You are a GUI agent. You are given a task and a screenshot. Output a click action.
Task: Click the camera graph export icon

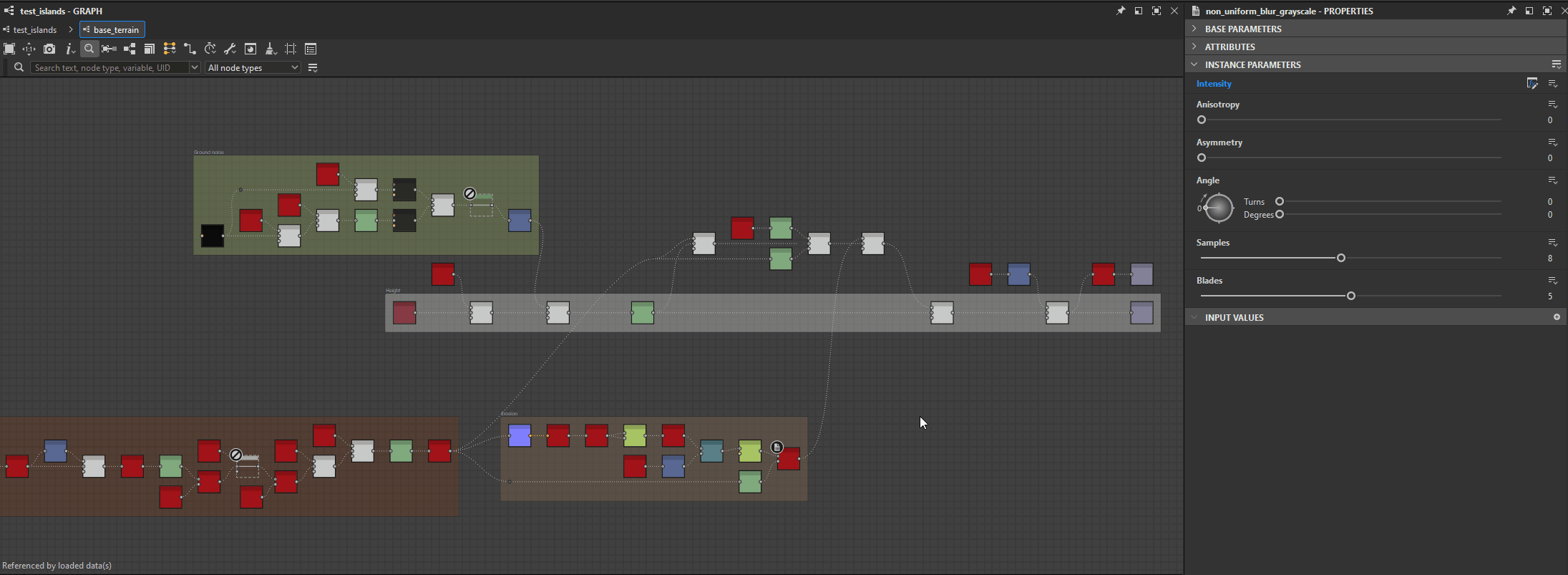coord(49,49)
